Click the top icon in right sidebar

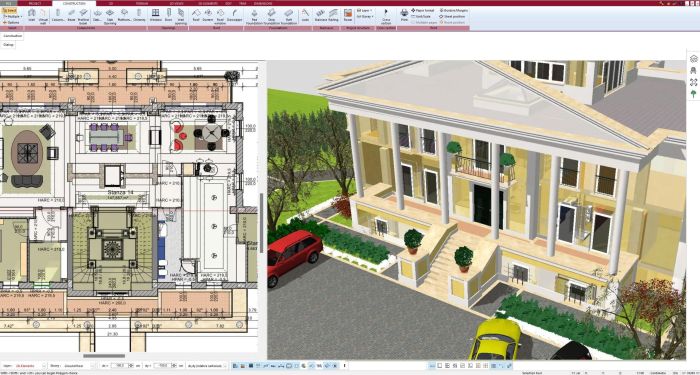(693, 59)
